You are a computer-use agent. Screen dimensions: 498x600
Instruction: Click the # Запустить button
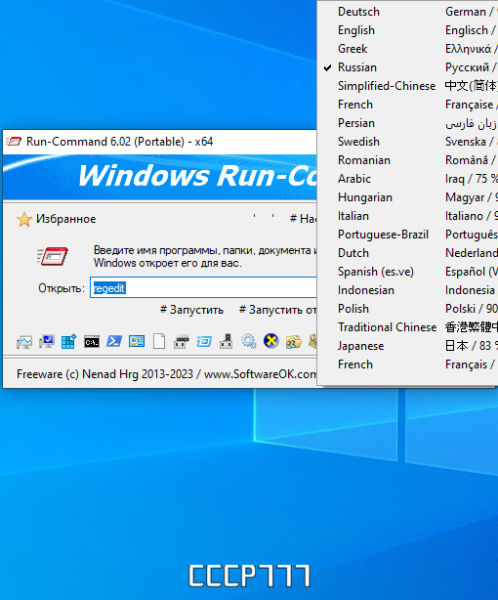point(192,310)
